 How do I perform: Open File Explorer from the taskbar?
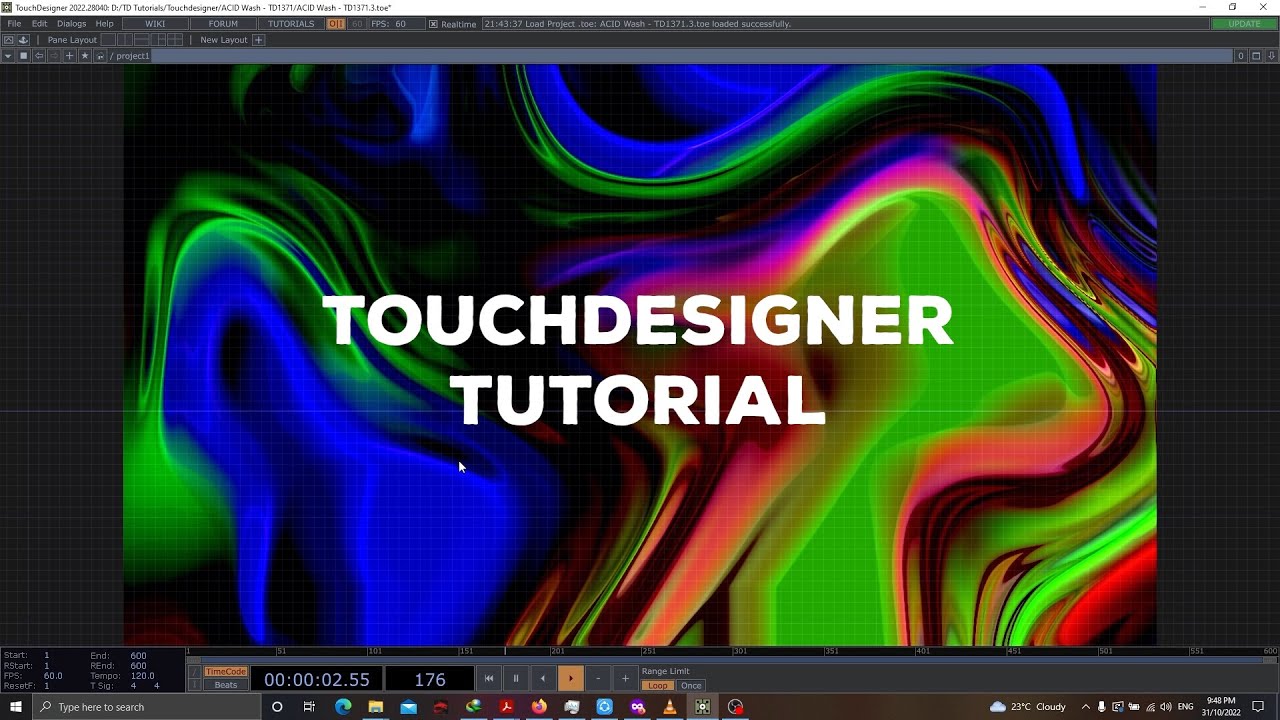[x=376, y=707]
